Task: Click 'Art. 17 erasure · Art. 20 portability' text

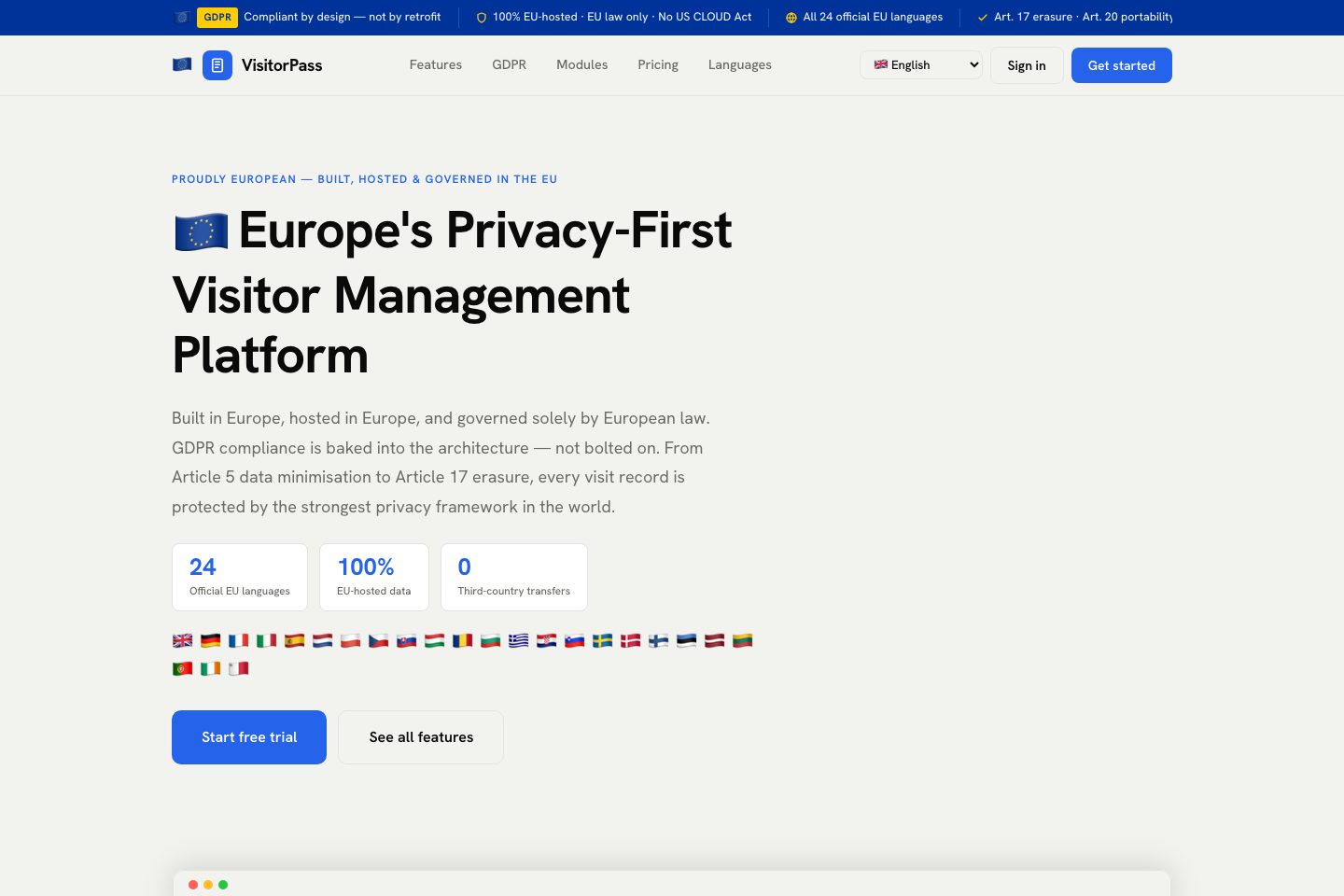Action: (1084, 17)
